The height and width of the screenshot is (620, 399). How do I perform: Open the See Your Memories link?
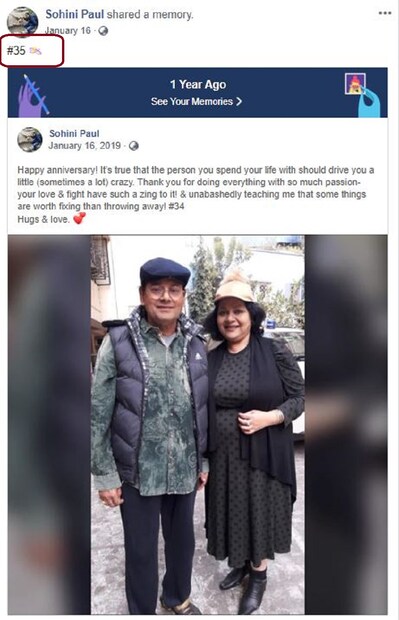point(196,102)
